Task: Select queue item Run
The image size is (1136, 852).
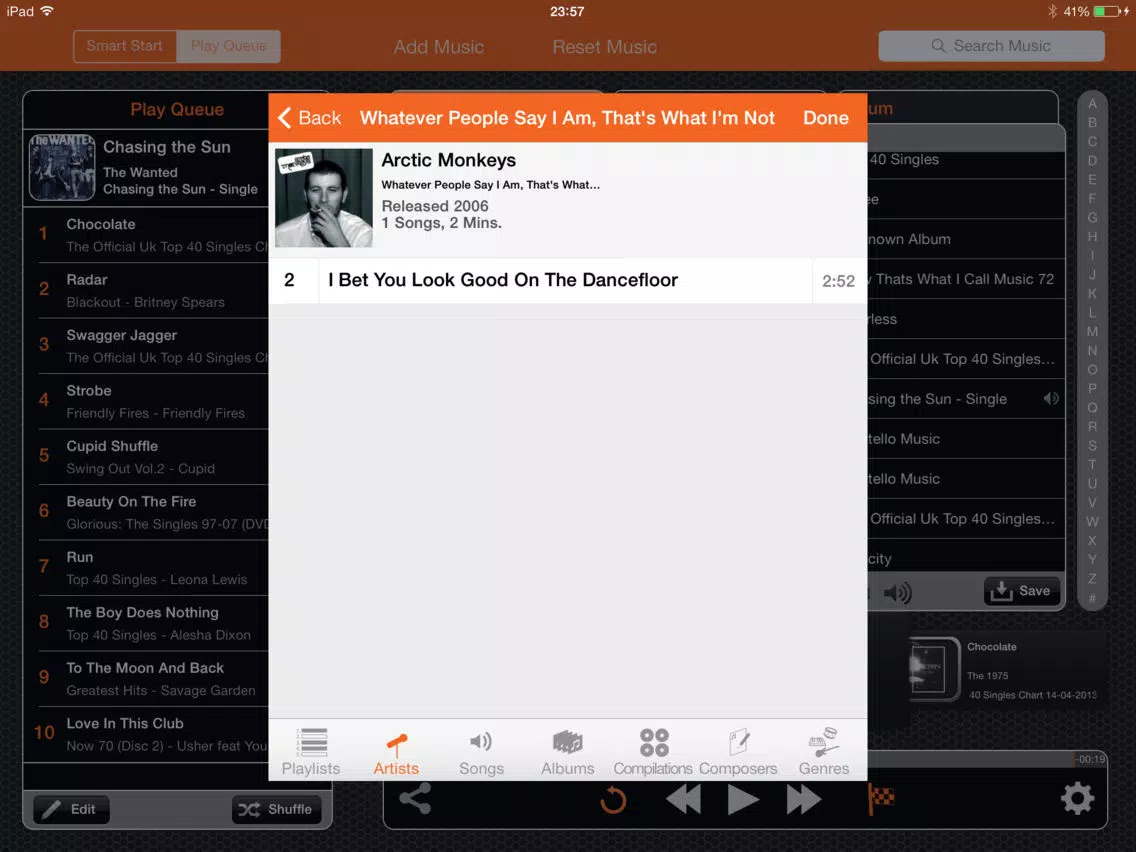Action: pyautogui.click(x=146, y=568)
